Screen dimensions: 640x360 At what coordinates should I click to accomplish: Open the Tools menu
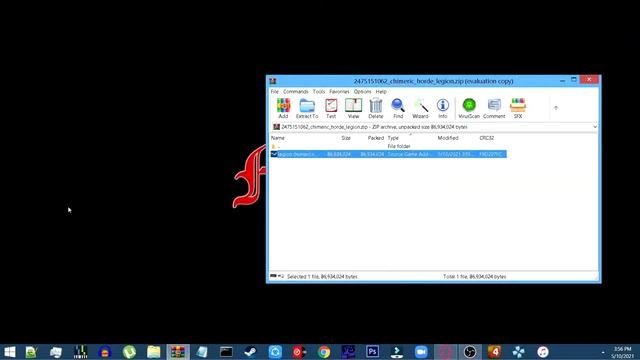319,91
